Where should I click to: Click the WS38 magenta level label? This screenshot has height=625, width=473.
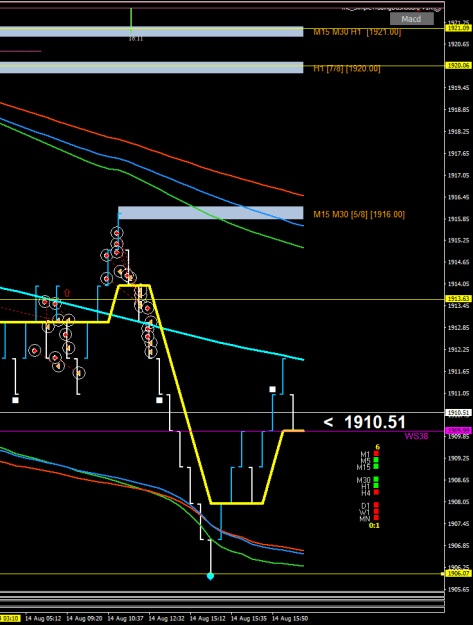coord(416,436)
